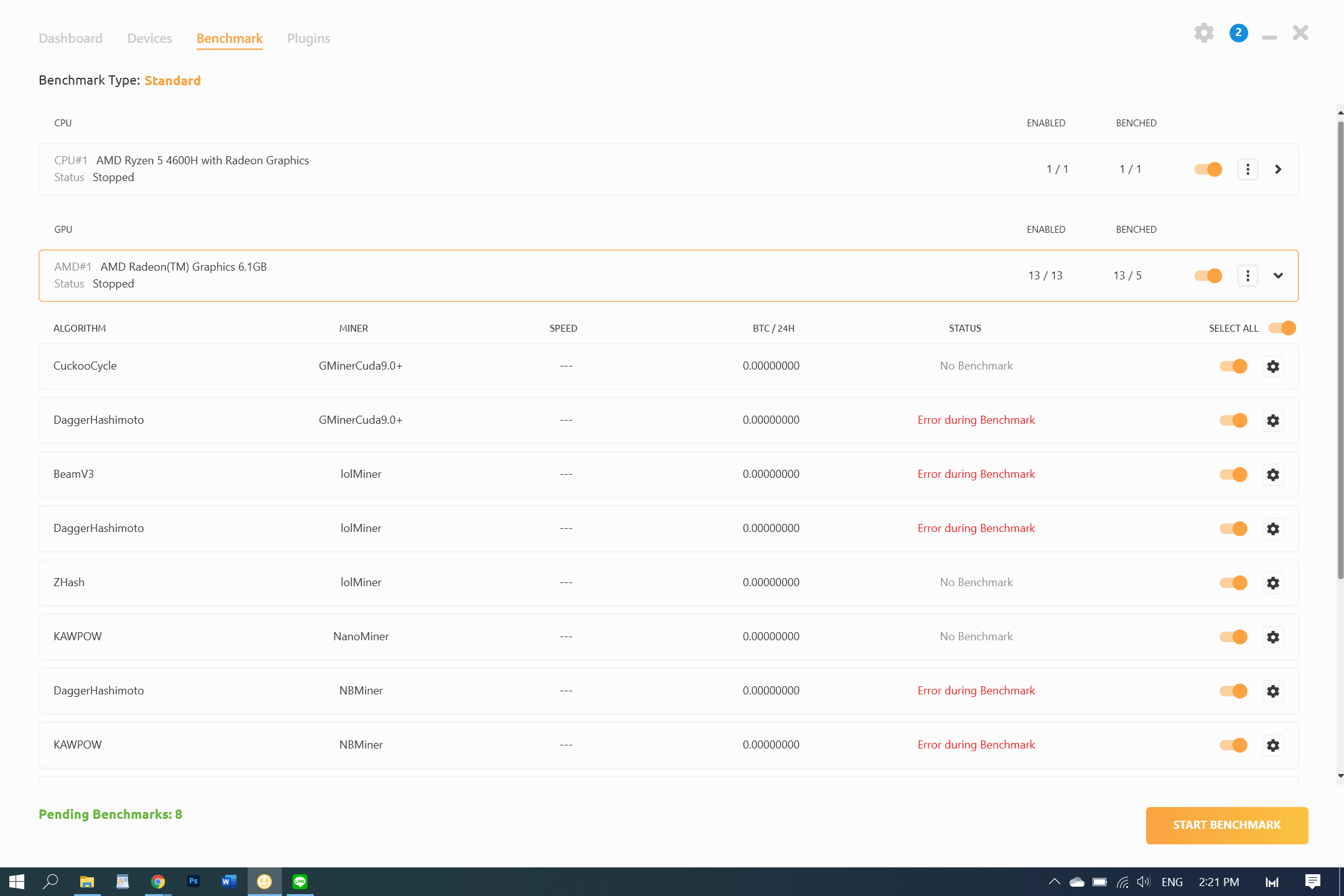Open Microsoft Word from the taskbar
Image resolution: width=1344 pixels, height=896 pixels.
[x=229, y=882]
